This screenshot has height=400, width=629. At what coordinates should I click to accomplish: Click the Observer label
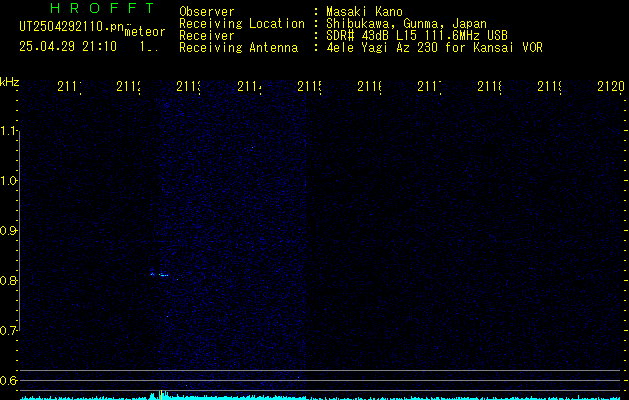point(207,12)
